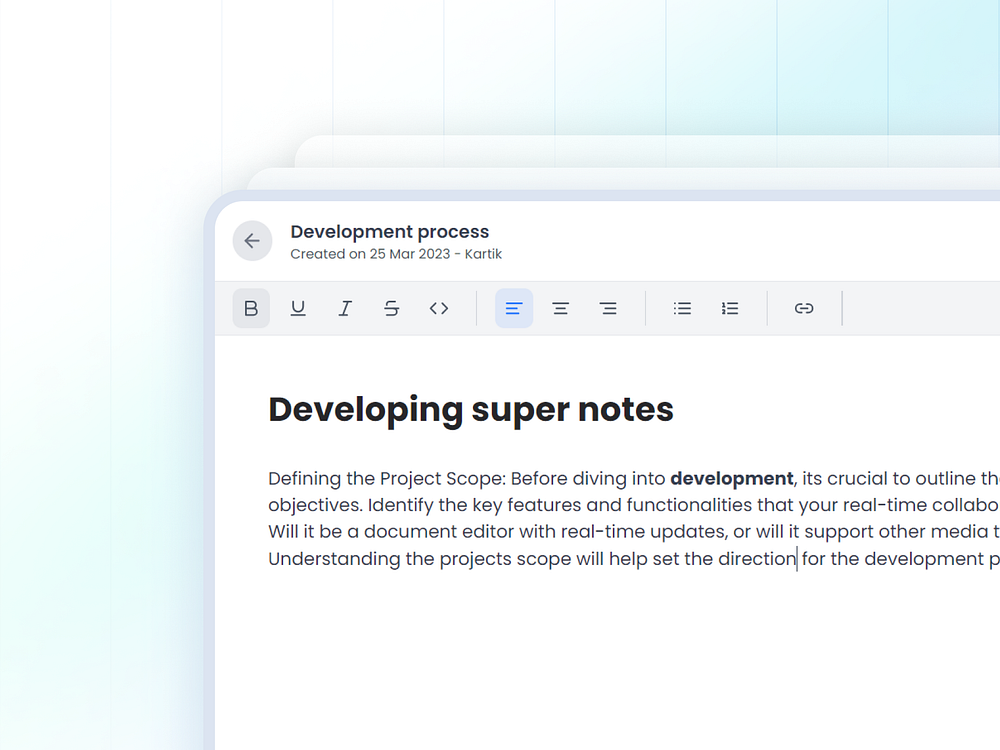Toggle bold formatting in the toolbar
This screenshot has height=750, width=1000.
(251, 308)
